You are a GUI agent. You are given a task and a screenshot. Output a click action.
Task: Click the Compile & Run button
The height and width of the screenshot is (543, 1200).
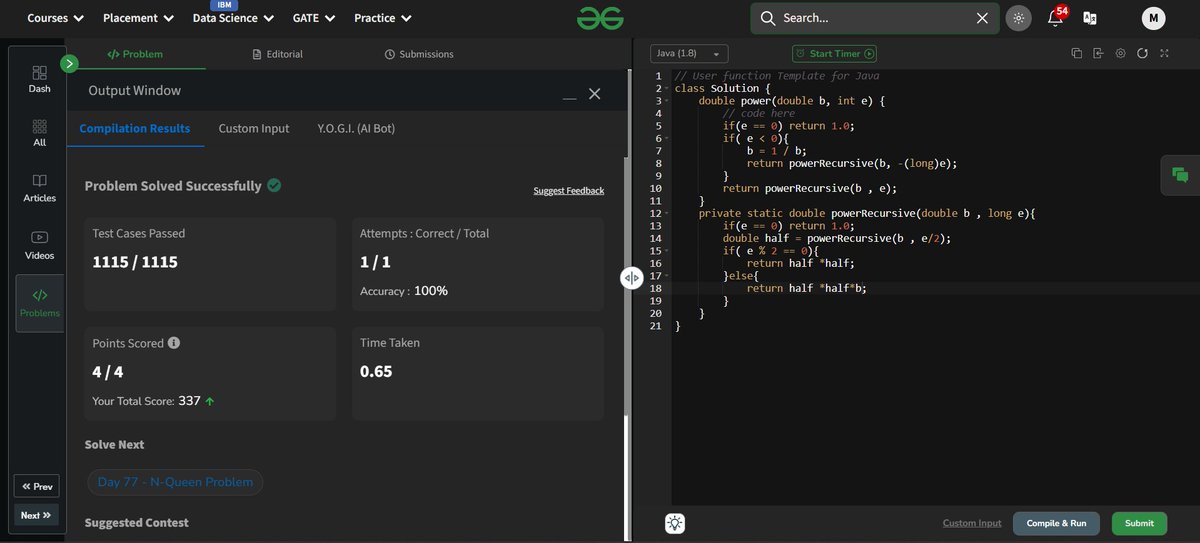1056,523
